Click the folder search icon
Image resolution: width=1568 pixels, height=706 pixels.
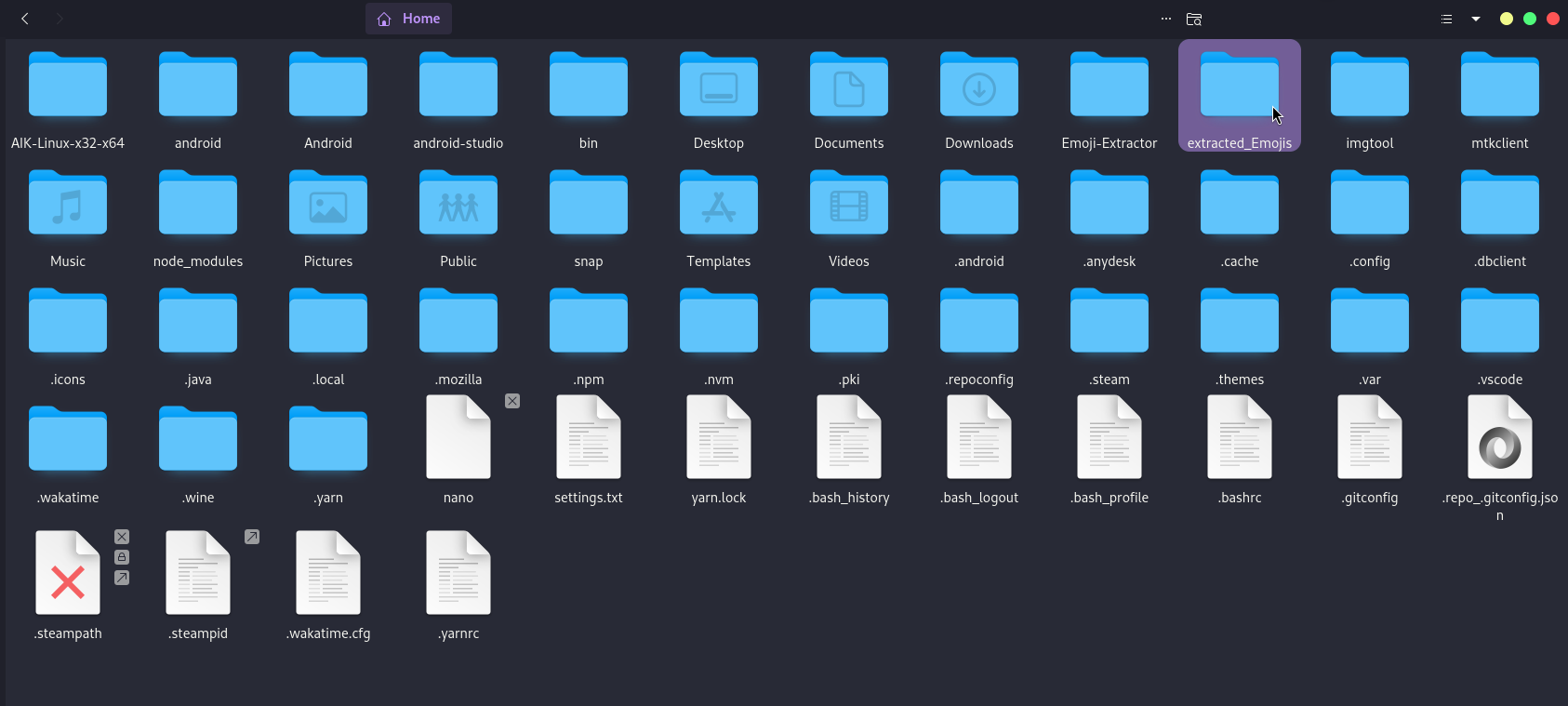pyautogui.click(x=1194, y=19)
